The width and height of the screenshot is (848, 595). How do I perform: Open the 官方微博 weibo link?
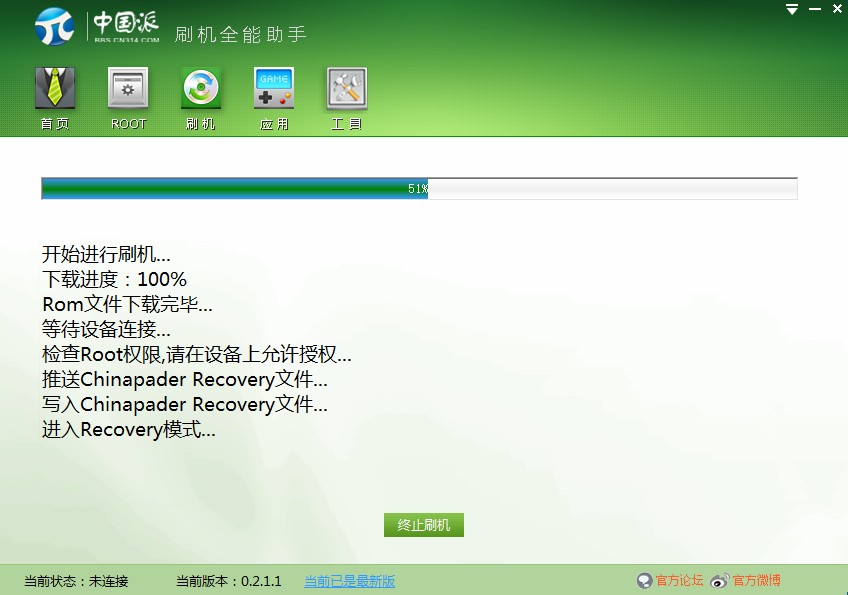click(x=757, y=580)
